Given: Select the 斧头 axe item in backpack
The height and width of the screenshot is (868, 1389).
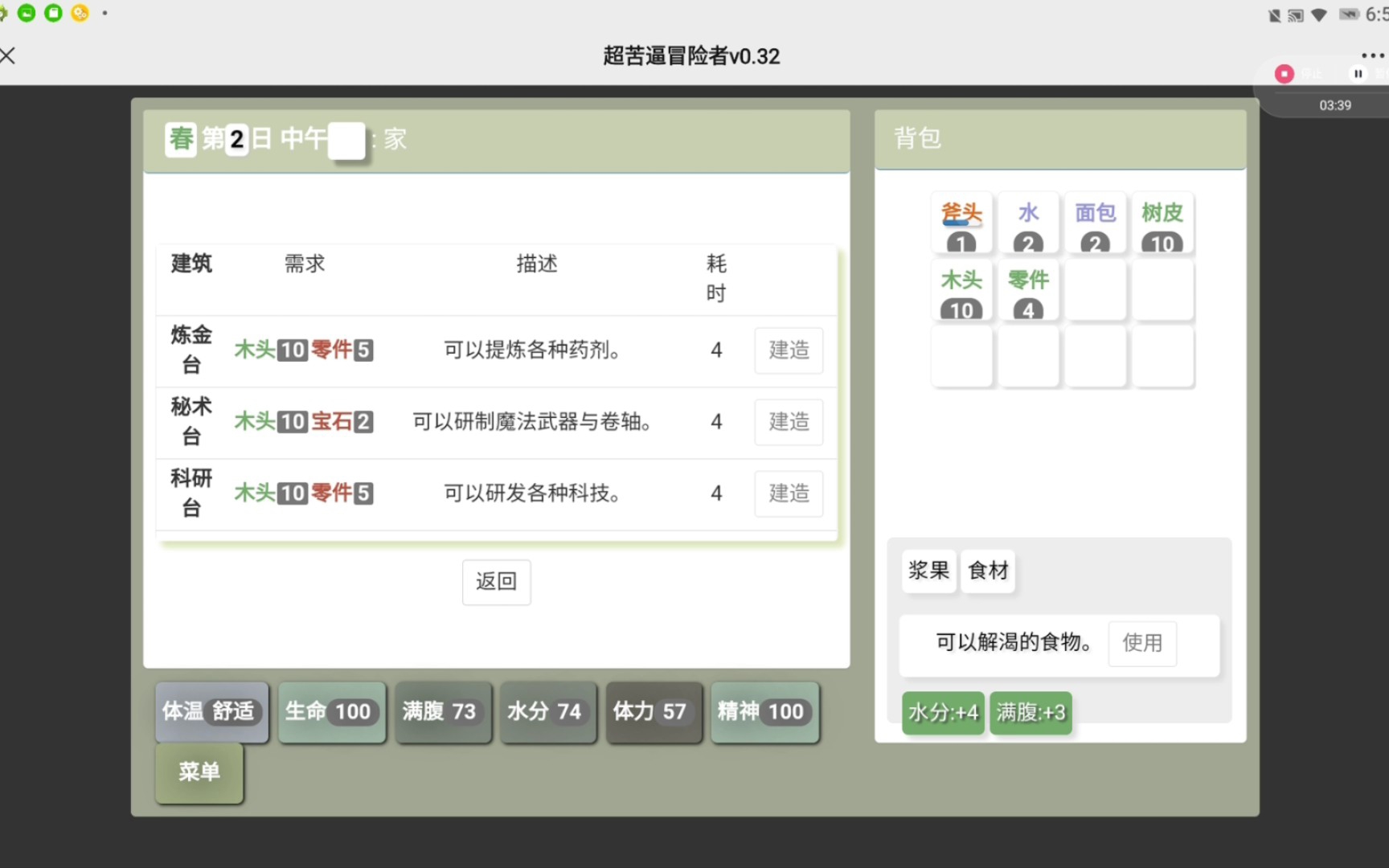Looking at the screenshot, I should [961, 223].
